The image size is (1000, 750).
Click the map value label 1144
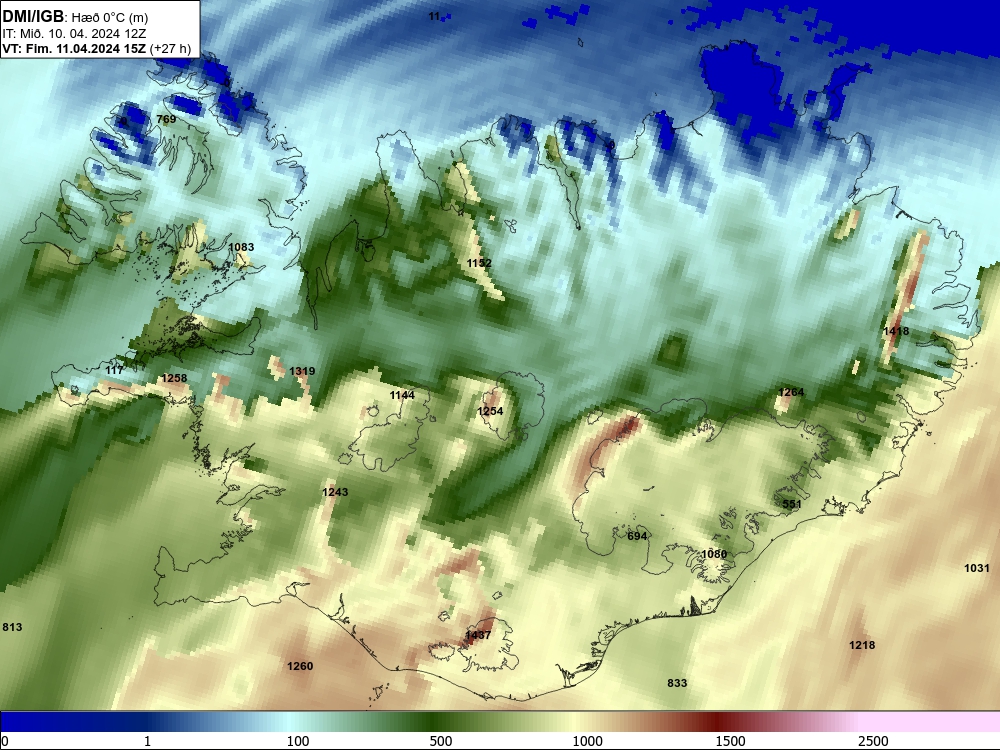(x=402, y=395)
